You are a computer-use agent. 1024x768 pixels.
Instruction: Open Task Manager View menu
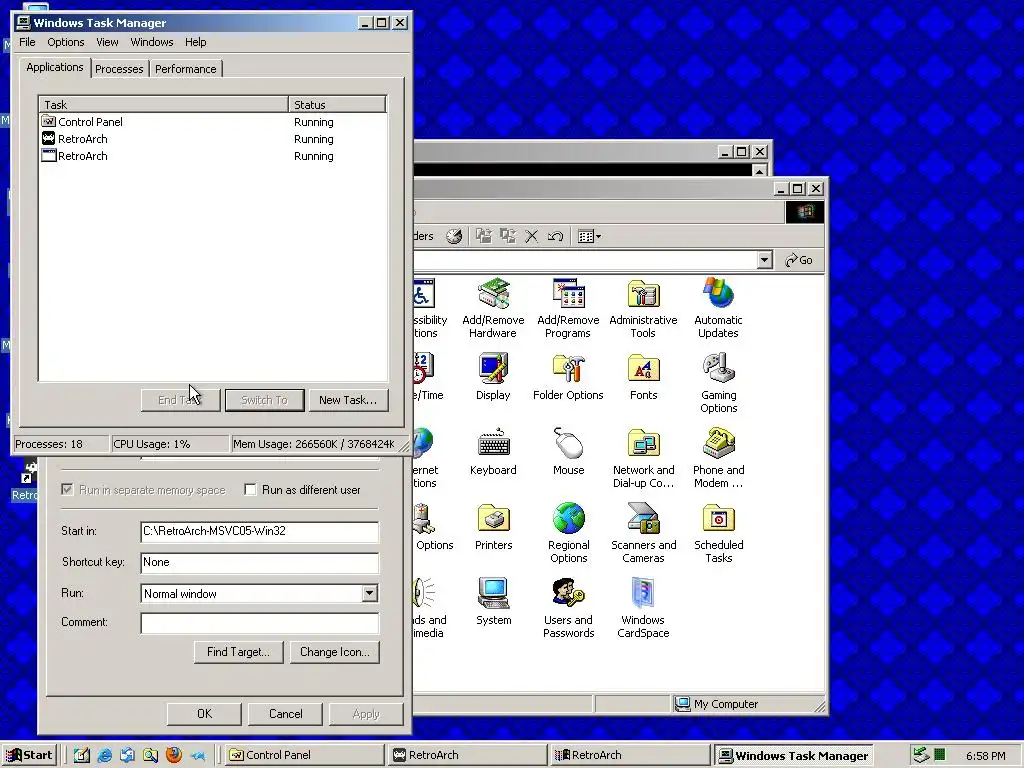pos(107,42)
